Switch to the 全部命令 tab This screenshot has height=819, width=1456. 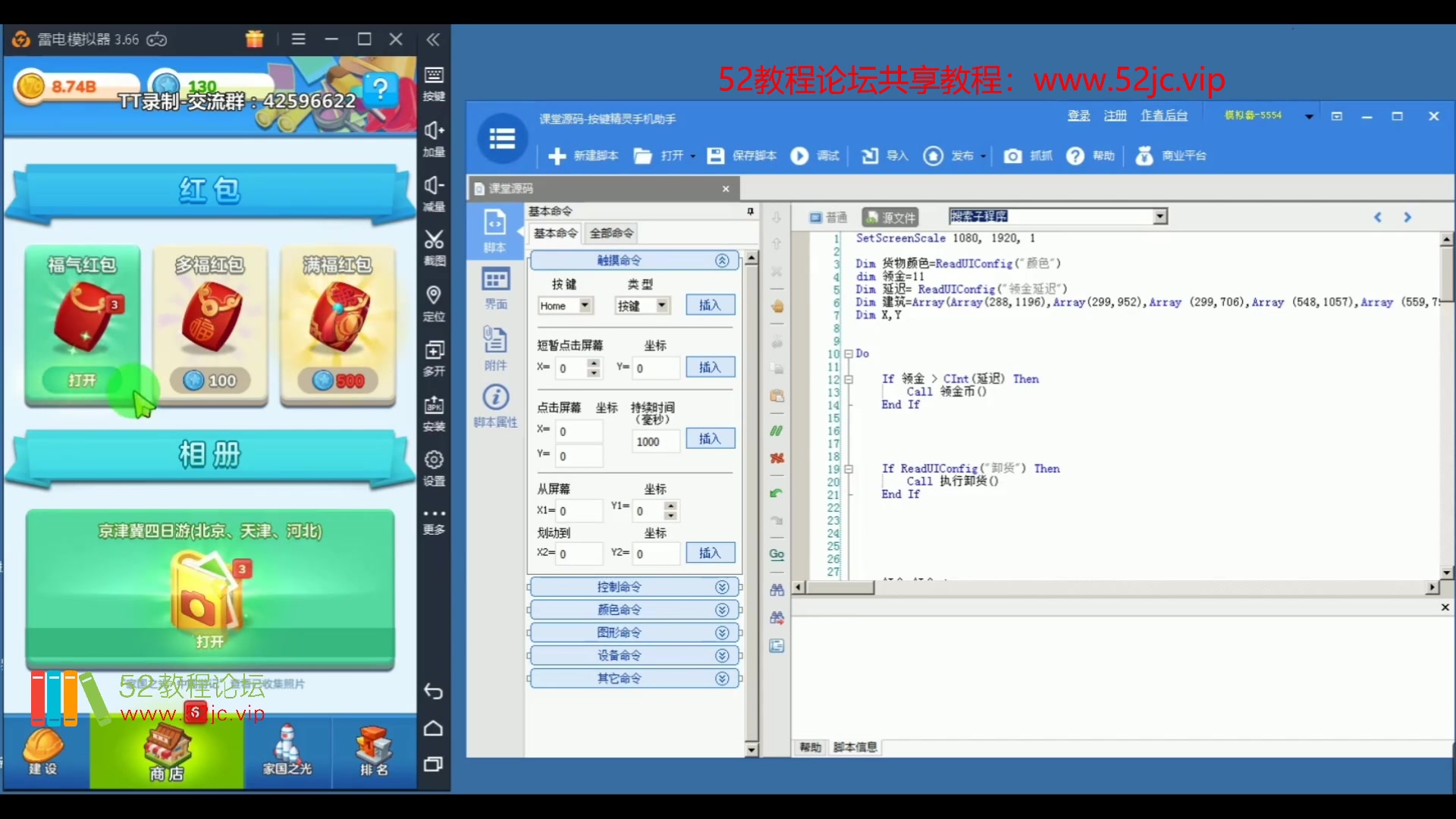coord(611,233)
